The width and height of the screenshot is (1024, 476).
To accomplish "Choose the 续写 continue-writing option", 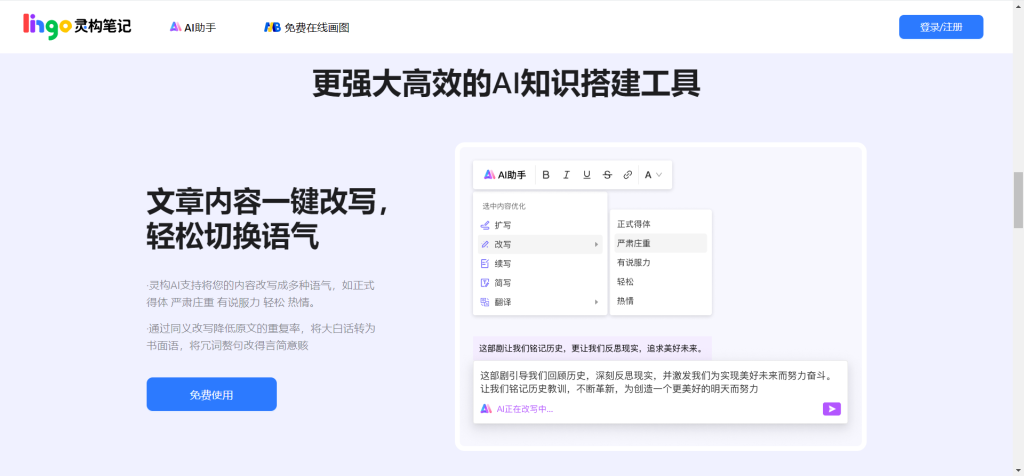I will click(503, 263).
